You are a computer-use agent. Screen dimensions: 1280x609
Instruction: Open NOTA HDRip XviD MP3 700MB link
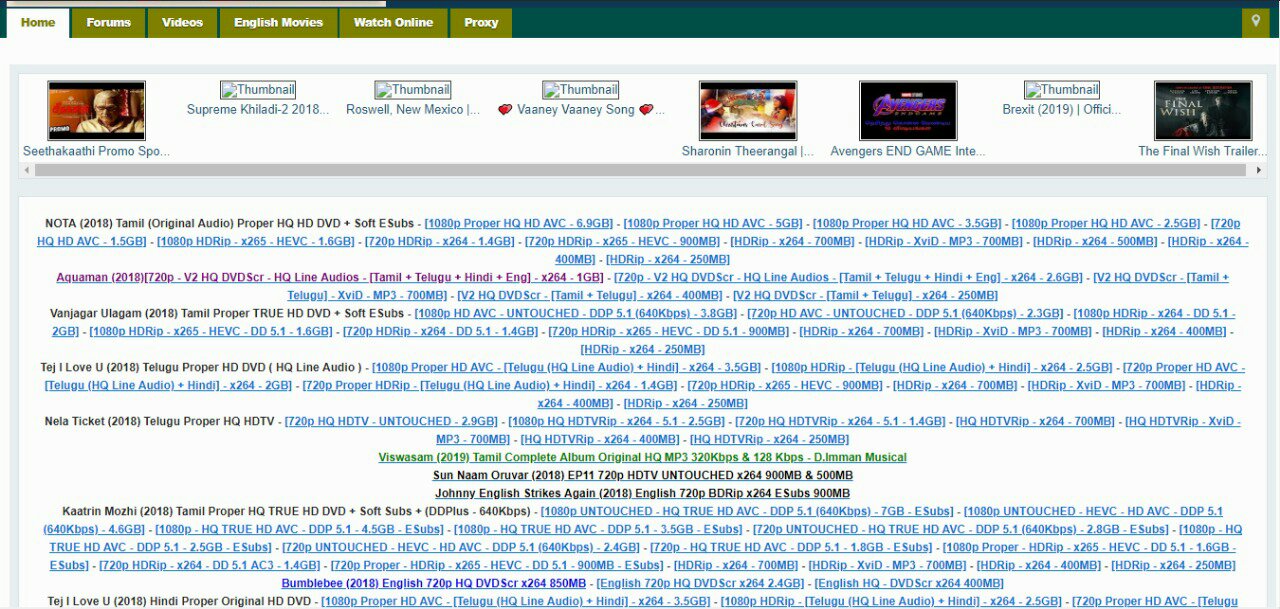point(944,242)
